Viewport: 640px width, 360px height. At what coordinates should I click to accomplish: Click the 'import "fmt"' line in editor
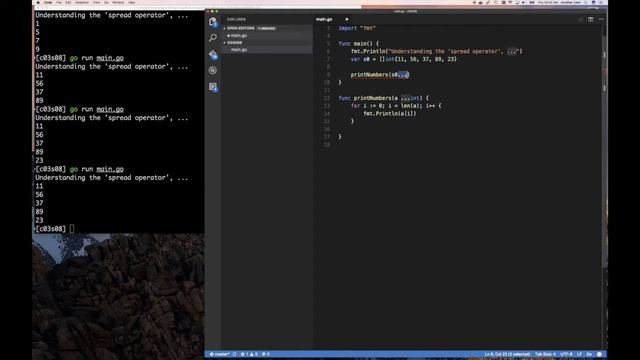(357, 28)
